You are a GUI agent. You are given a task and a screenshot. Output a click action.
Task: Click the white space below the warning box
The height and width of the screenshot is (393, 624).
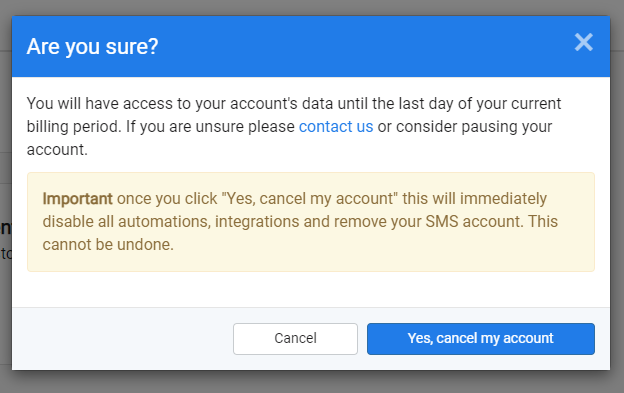(311, 290)
